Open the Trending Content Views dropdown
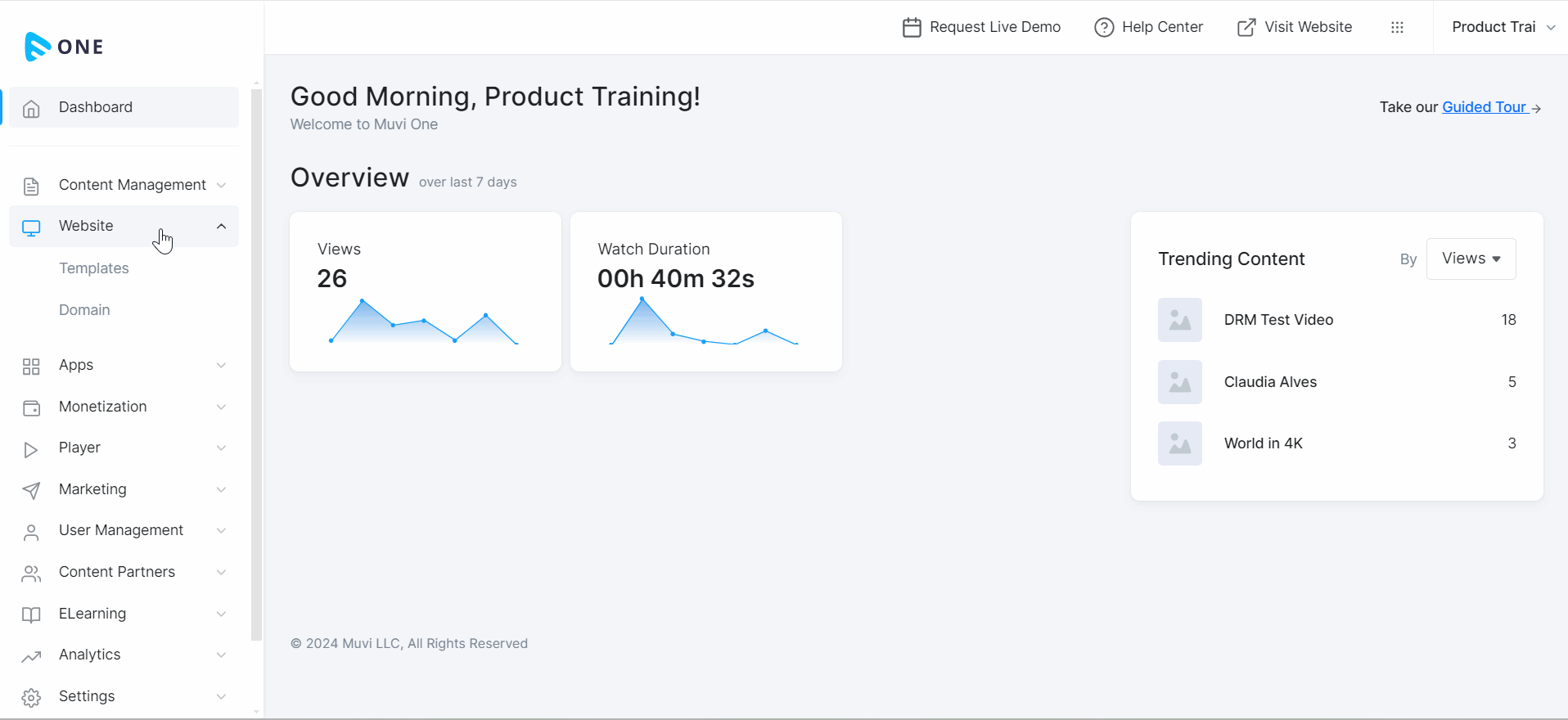Viewport: 1568px width, 720px height. click(1471, 259)
